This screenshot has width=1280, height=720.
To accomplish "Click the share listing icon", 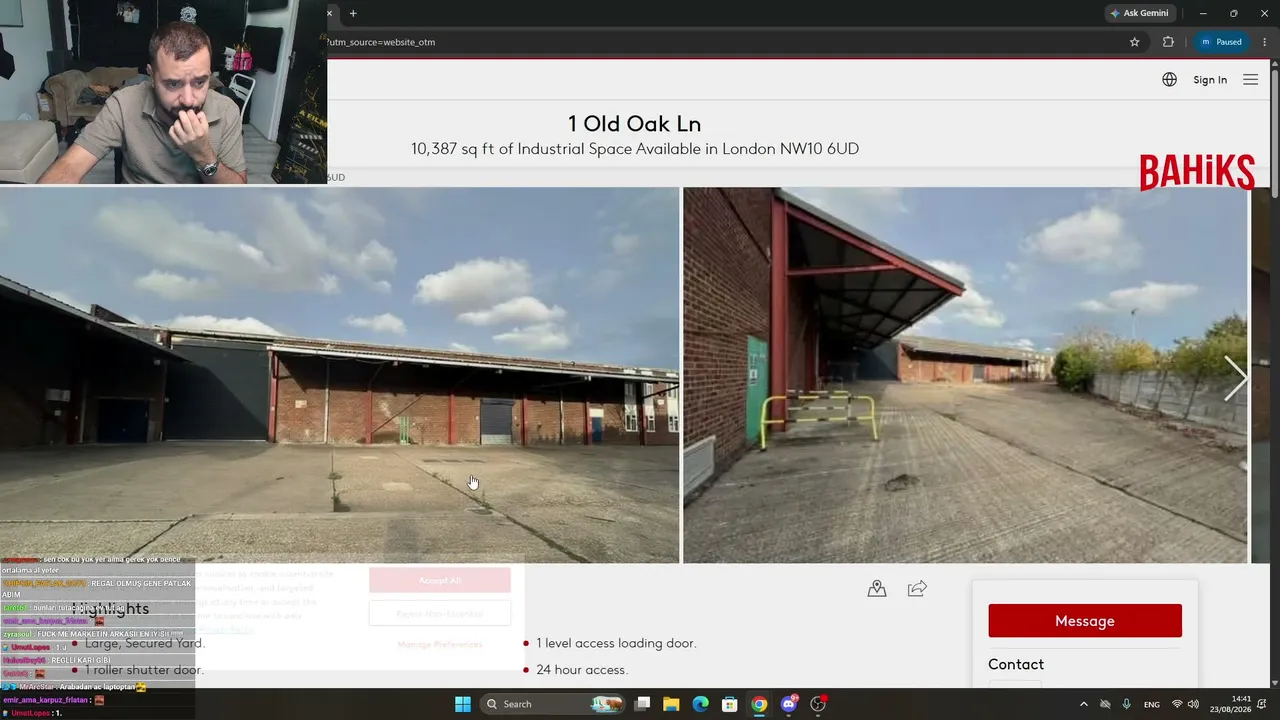I will (917, 589).
